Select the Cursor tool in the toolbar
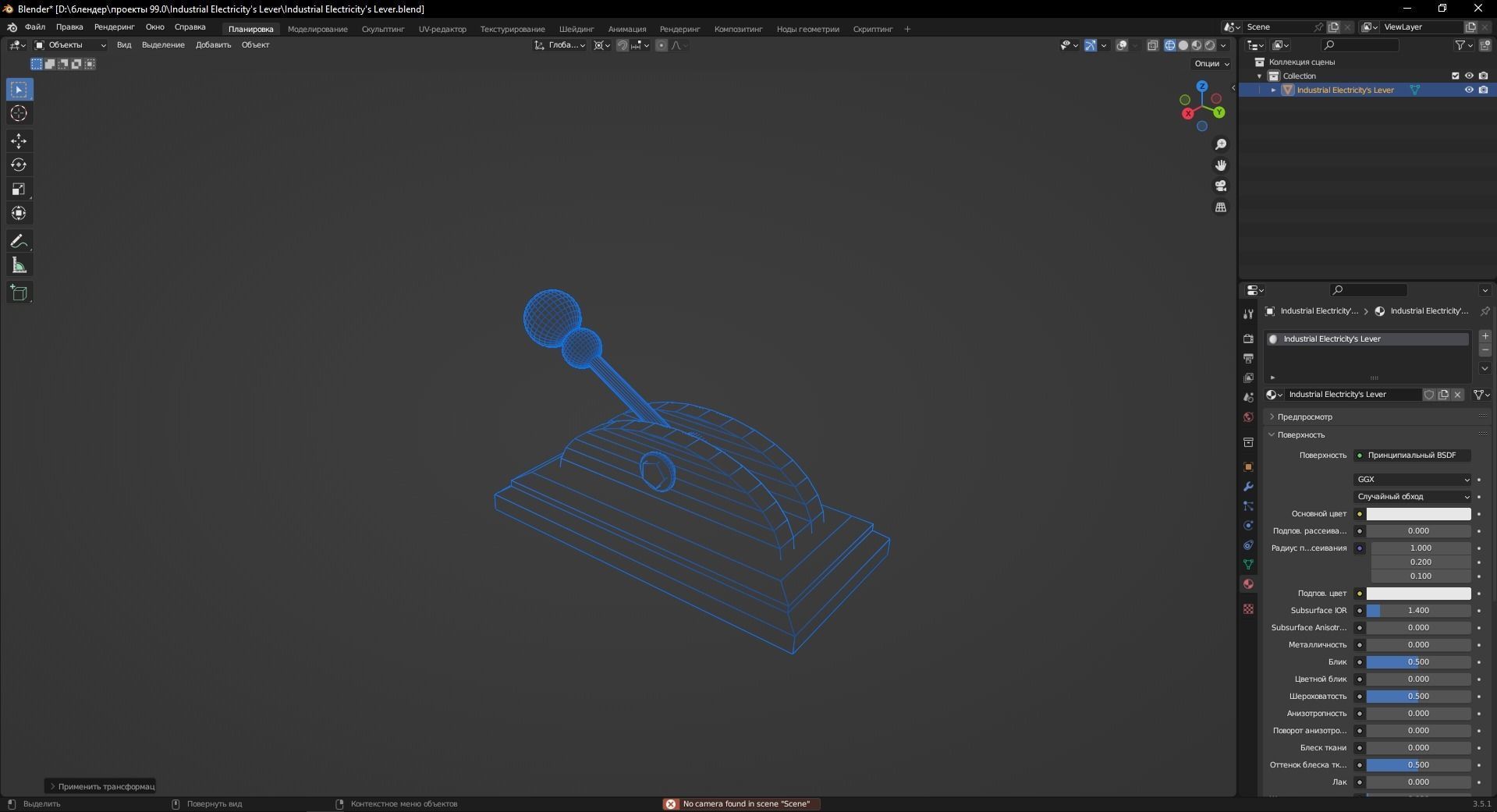 pos(19,114)
